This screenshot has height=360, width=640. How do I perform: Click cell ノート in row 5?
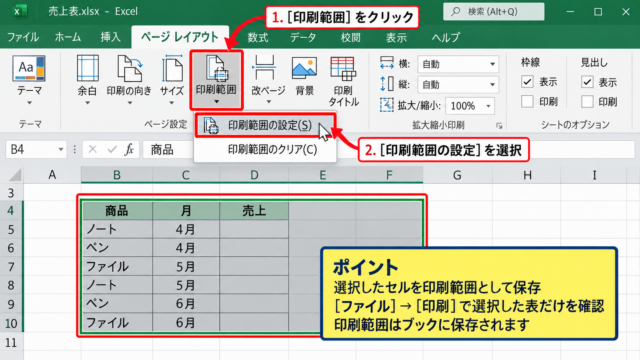click(117, 229)
